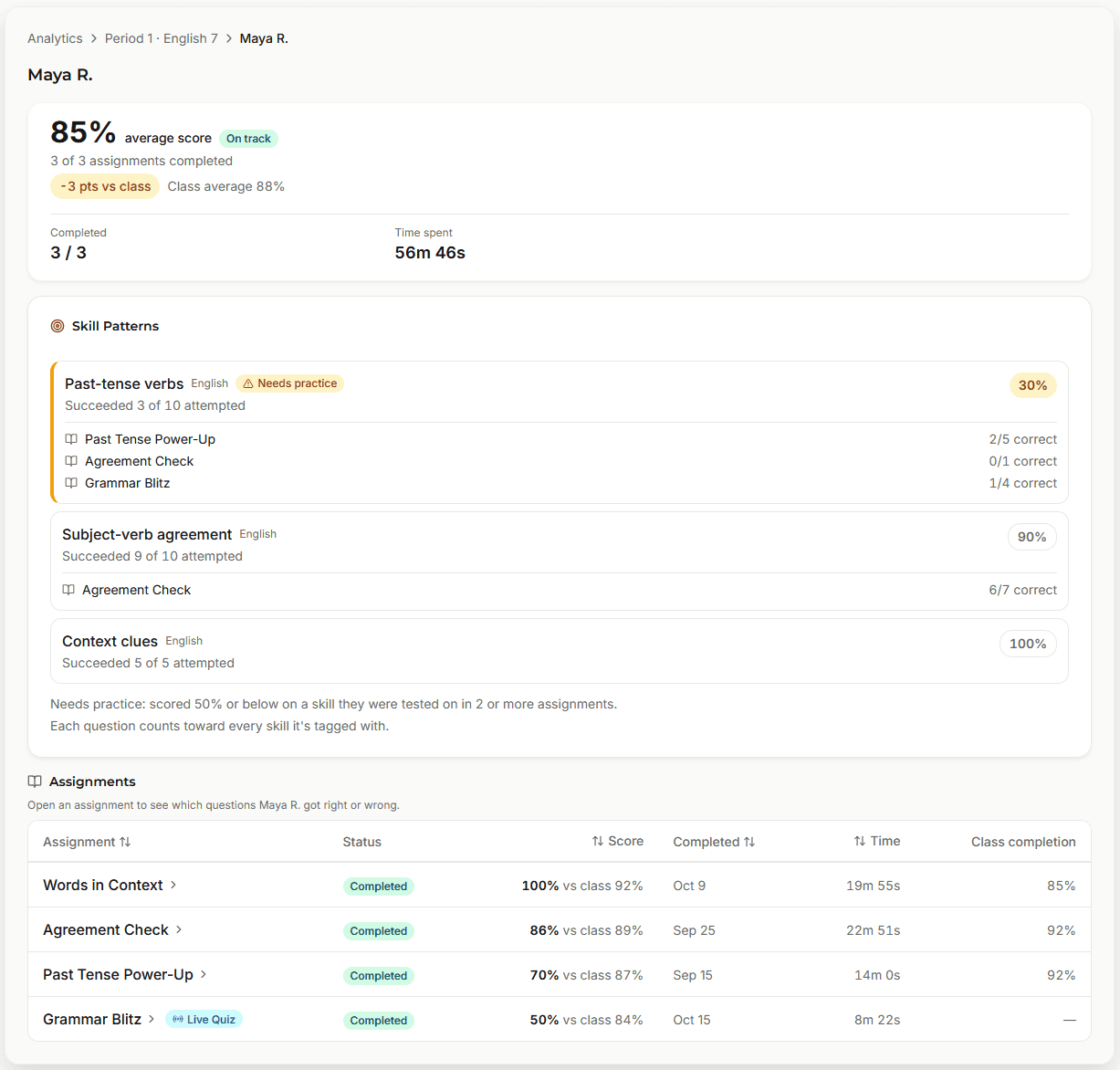Go to Analytics in the breadcrumb
The width and height of the screenshot is (1120, 1070).
(x=55, y=38)
